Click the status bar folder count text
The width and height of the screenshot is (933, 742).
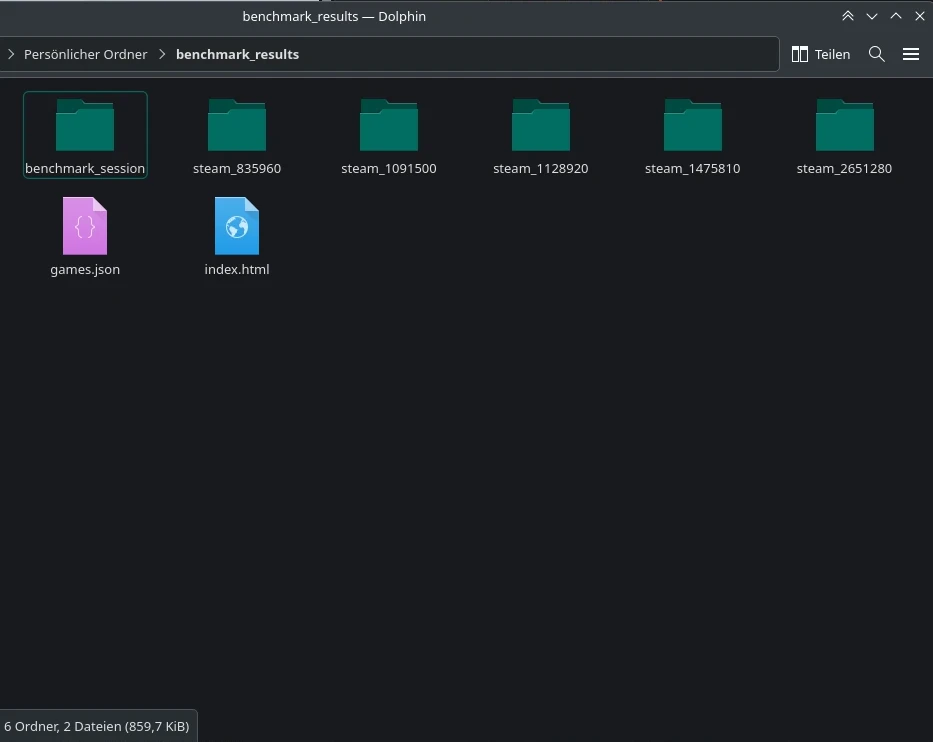tap(96, 727)
